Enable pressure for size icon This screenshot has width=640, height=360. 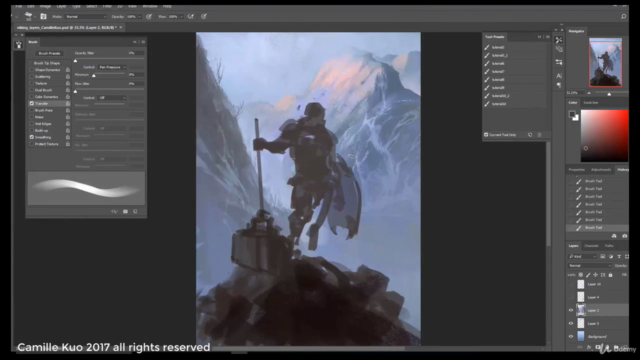coord(204,16)
